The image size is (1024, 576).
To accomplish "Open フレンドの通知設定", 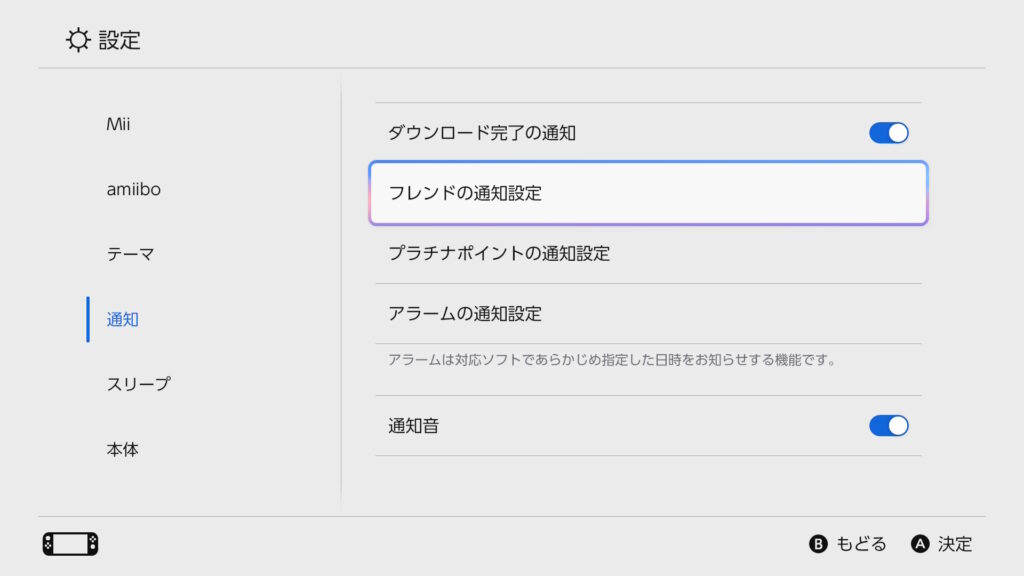I will click(648, 193).
